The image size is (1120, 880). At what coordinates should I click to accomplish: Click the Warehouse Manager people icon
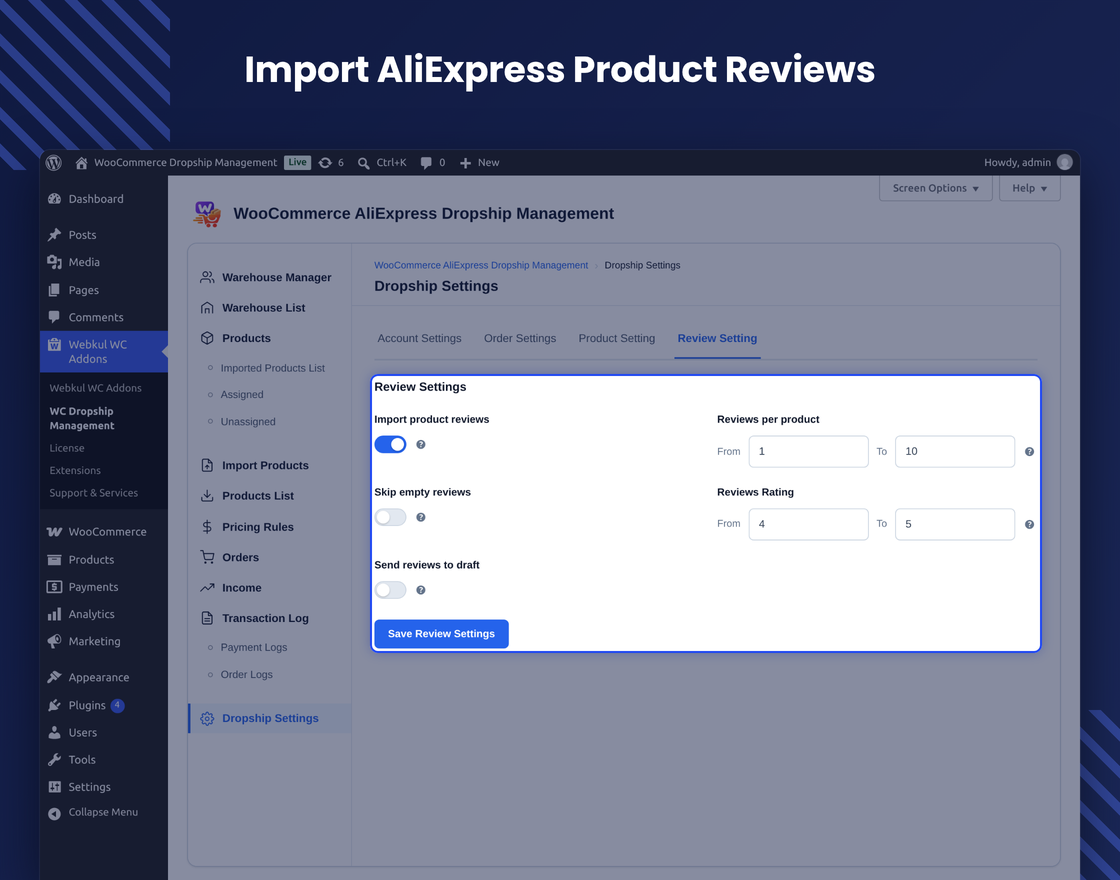207,277
